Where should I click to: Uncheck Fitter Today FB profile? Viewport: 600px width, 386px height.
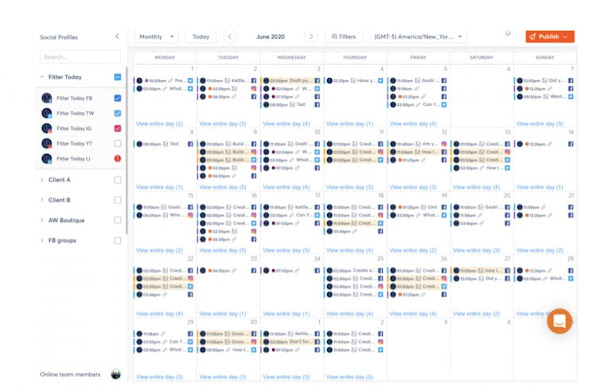pyautogui.click(x=117, y=98)
